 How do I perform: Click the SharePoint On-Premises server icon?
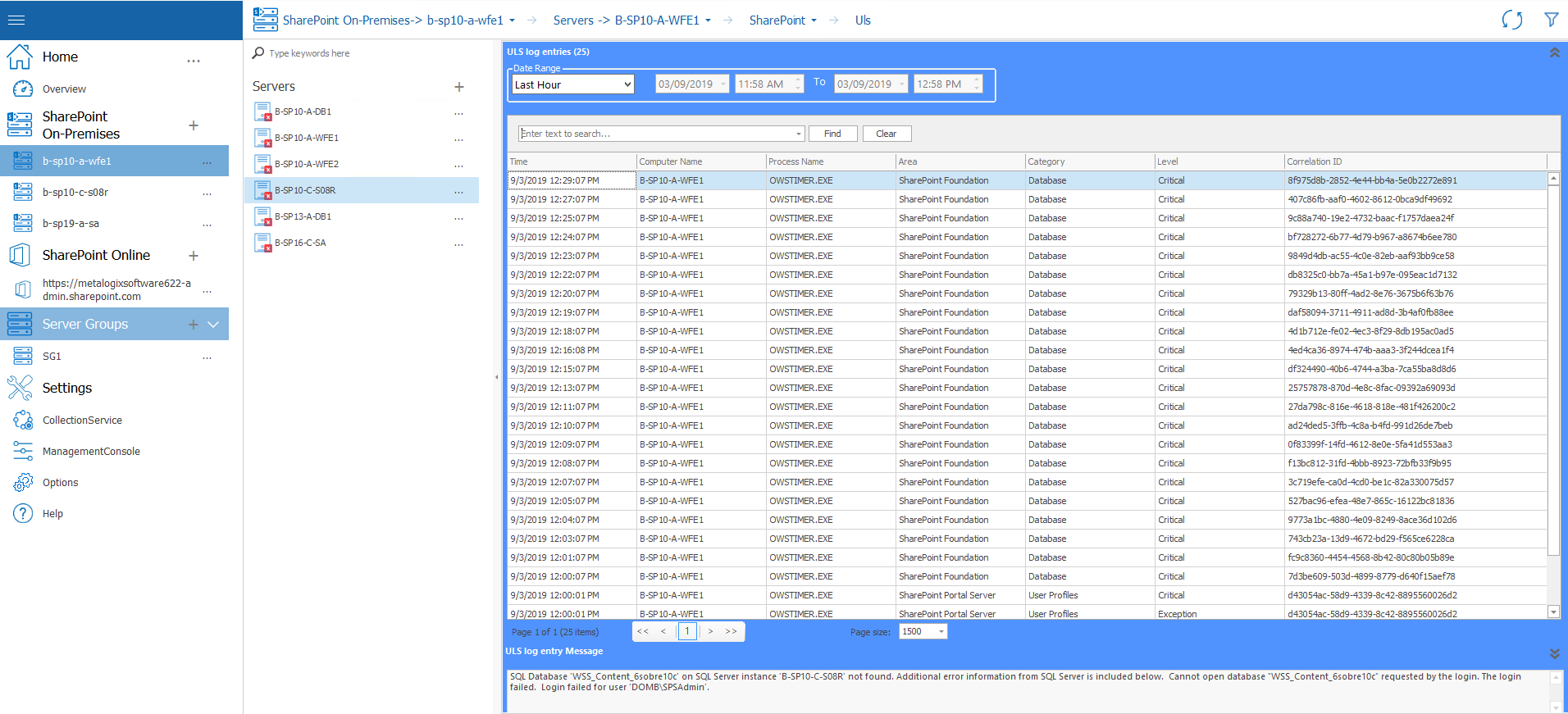tap(20, 125)
